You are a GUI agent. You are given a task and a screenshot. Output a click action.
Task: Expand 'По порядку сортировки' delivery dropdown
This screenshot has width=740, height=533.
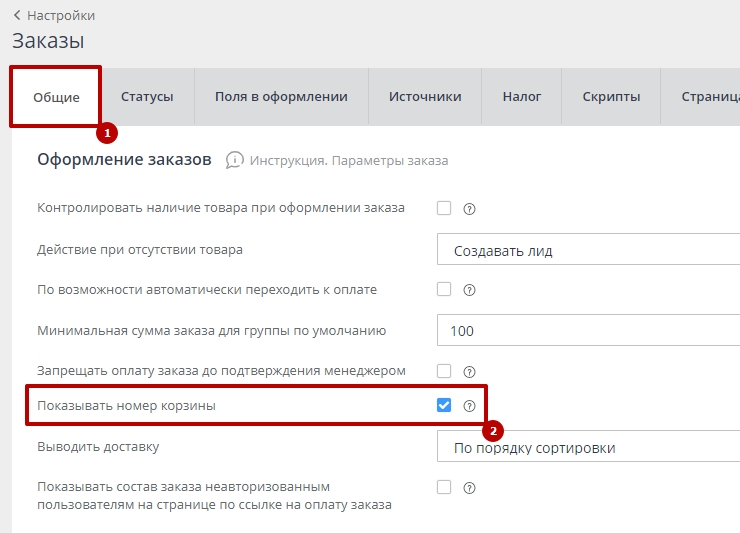[588, 447]
